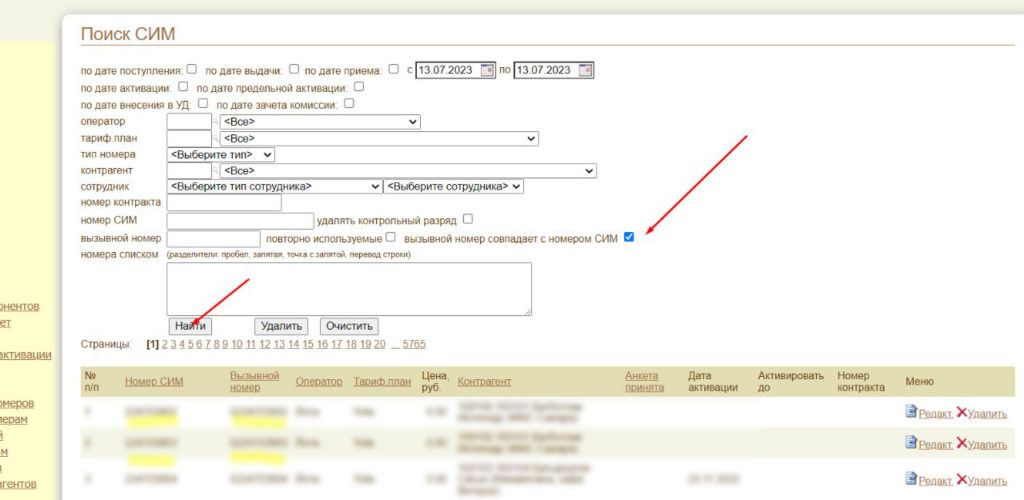
Task: Jump to results page 20
Action: click(x=379, y=345)
